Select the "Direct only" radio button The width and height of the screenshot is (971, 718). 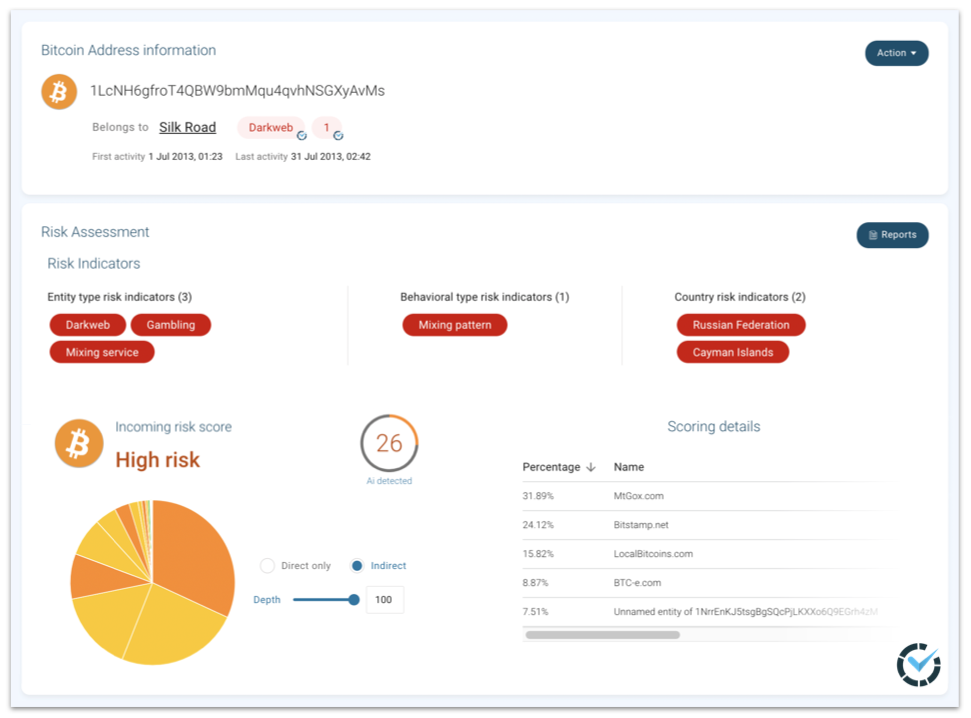[x=267, y=565]
